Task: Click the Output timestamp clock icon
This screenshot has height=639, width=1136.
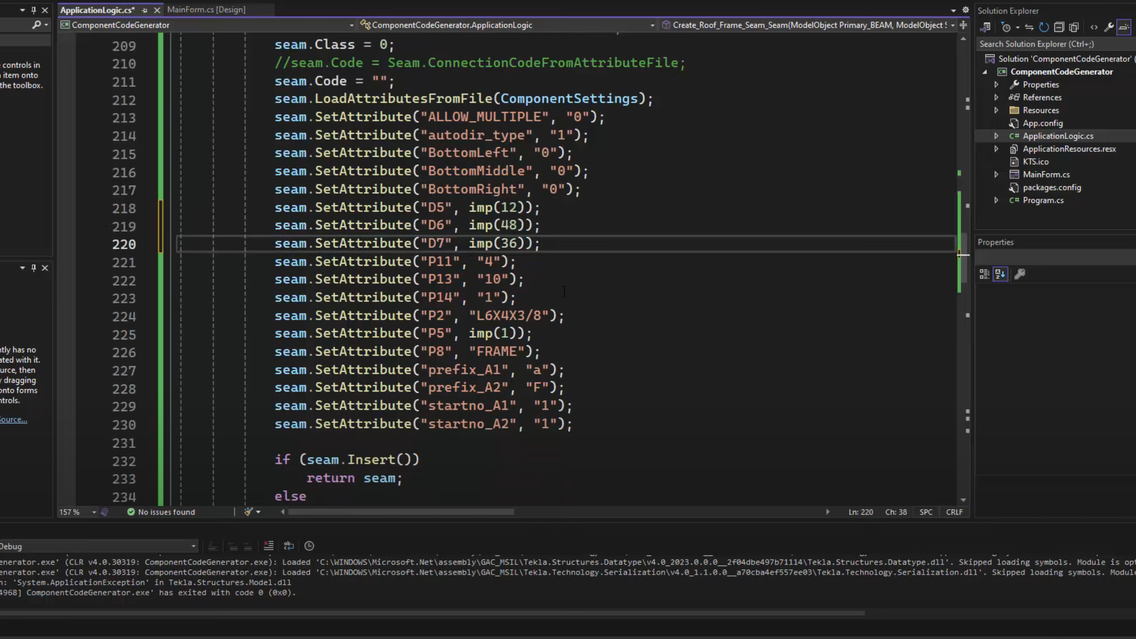Action: pos(309,546)
